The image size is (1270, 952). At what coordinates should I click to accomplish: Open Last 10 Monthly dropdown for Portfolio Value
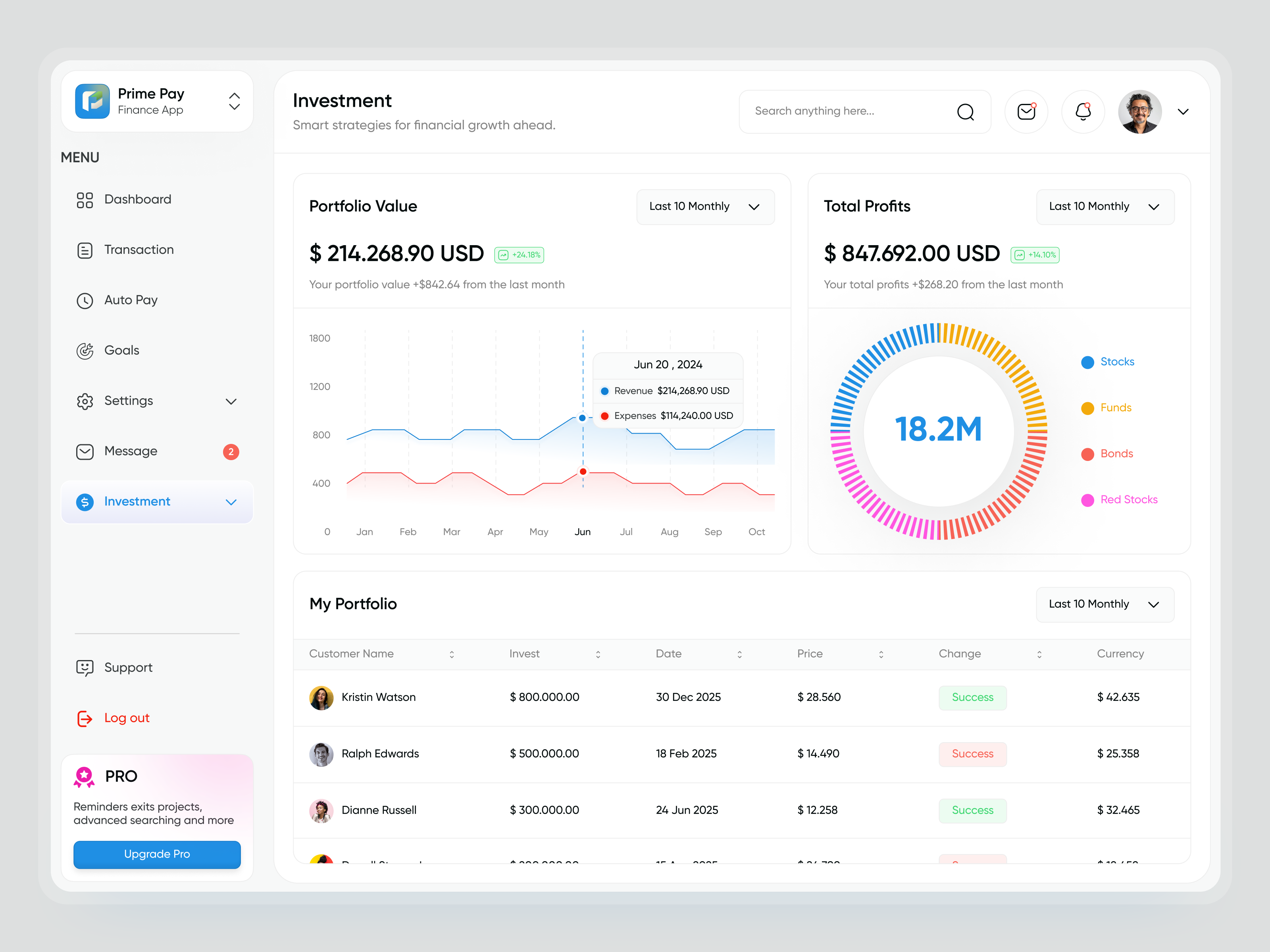(705, 207)
